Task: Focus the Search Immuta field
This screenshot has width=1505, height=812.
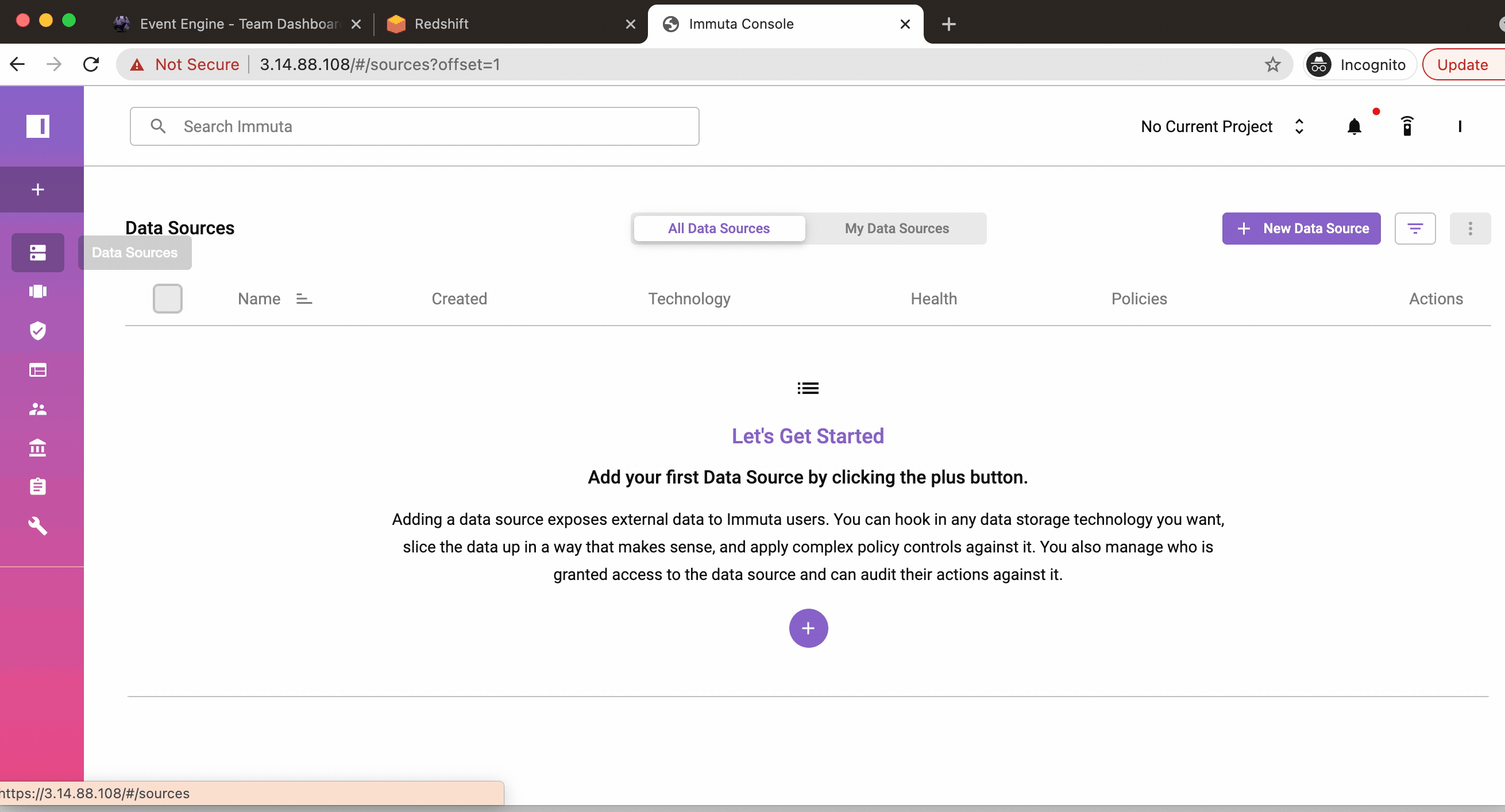Action: coord(414,126)
